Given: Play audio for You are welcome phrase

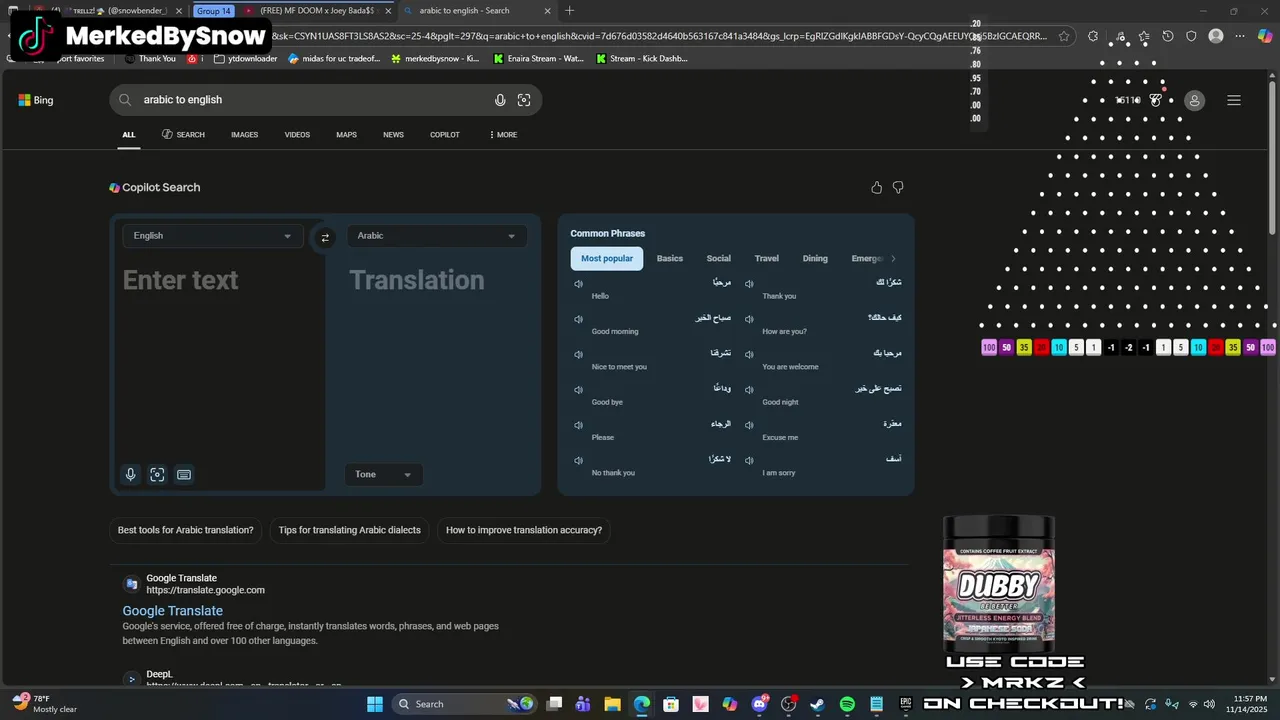Looking at the screenshot, I should tap(749, 354).
